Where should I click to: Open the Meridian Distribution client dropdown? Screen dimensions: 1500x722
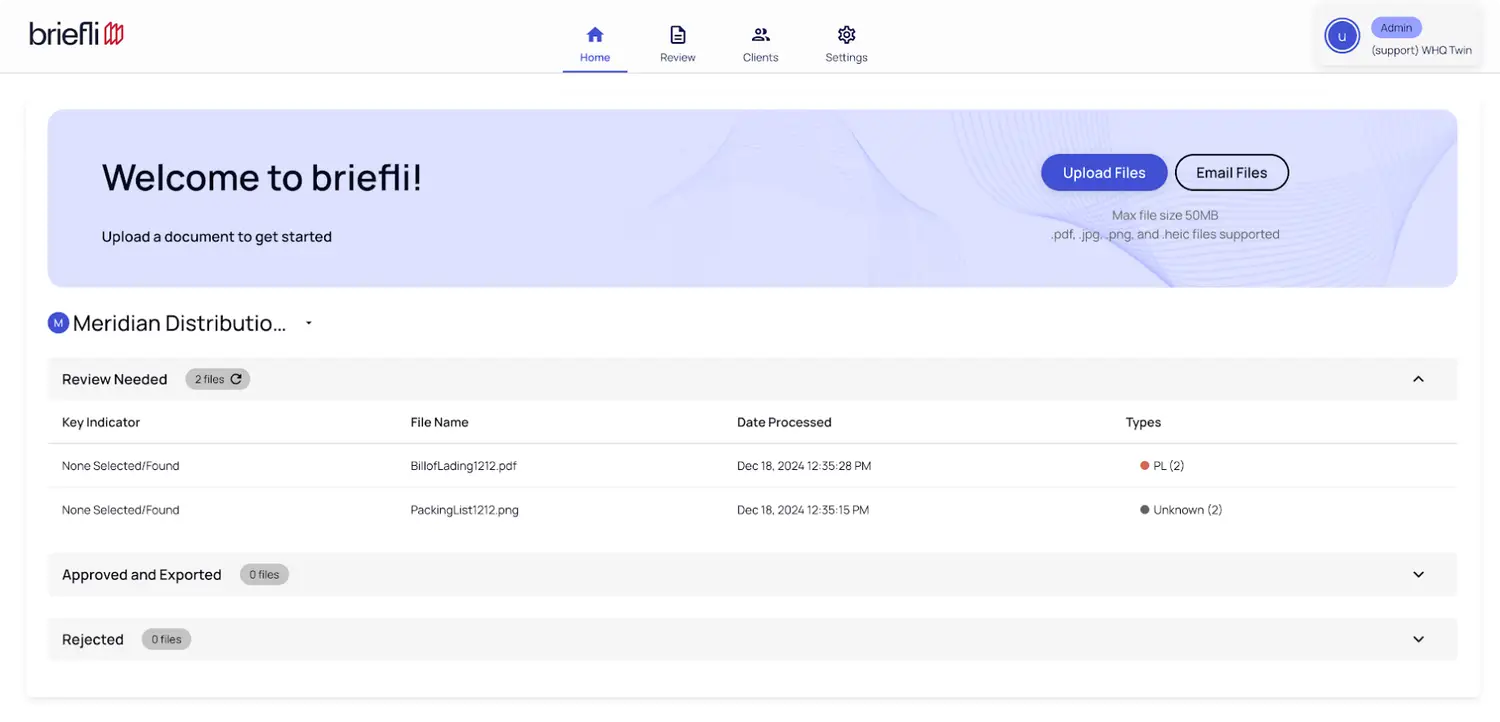pyautogui.click(x=309, y=323)
